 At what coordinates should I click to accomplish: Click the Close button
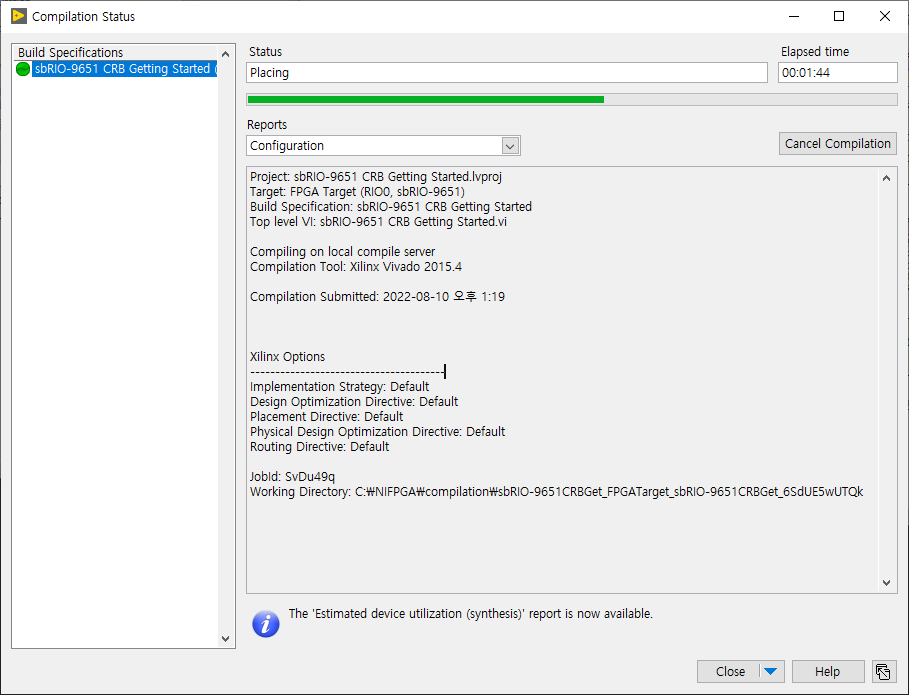coord(730,672)
